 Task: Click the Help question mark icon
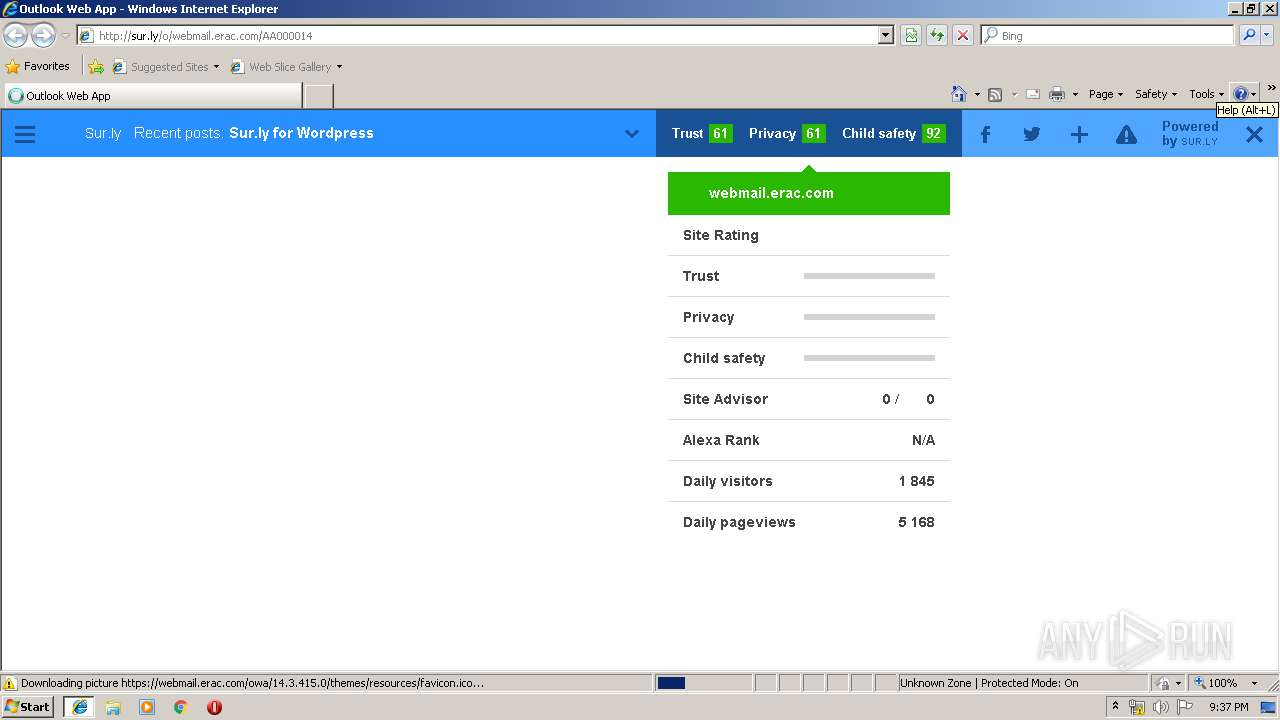(1241, 94)
